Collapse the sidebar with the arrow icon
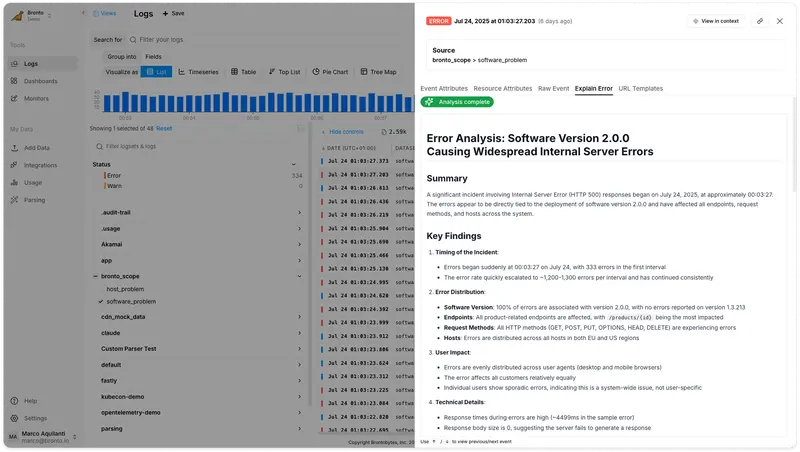Image resolution: width=800 pixels, height=452 pixels. (84, 13)
